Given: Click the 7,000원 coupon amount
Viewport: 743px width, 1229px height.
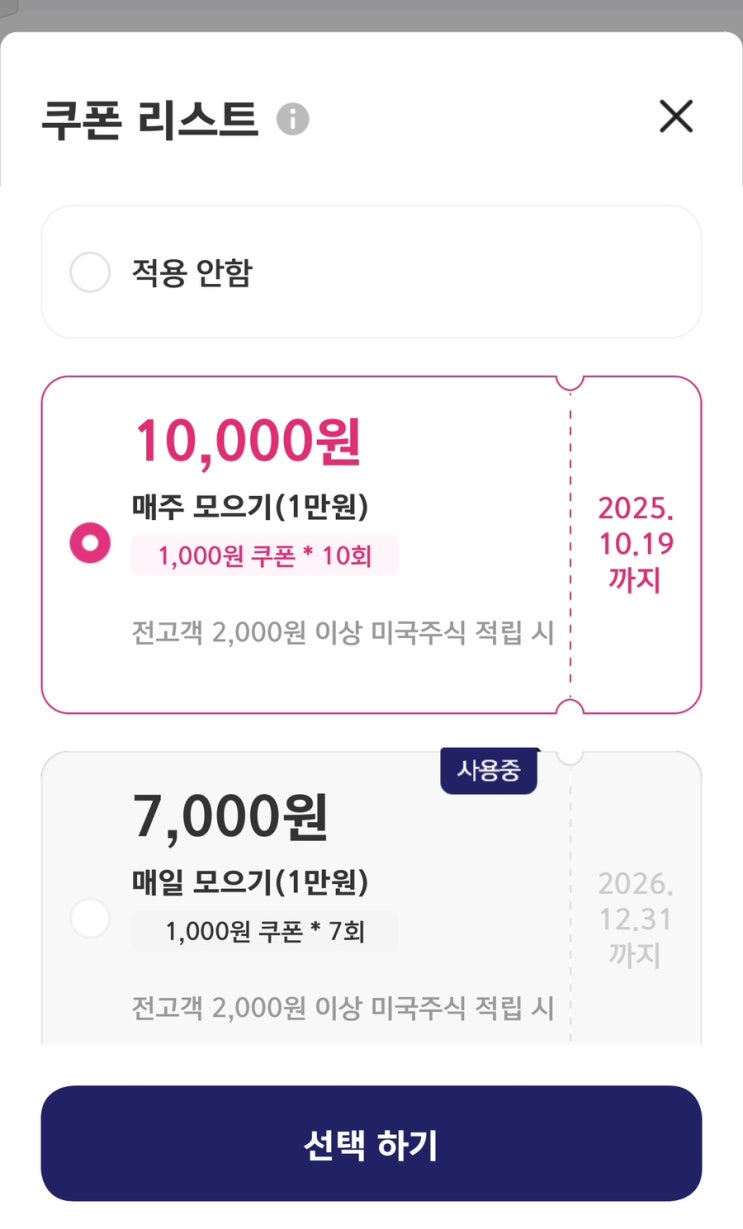Looking at the screenshot, I should point(231,816).
